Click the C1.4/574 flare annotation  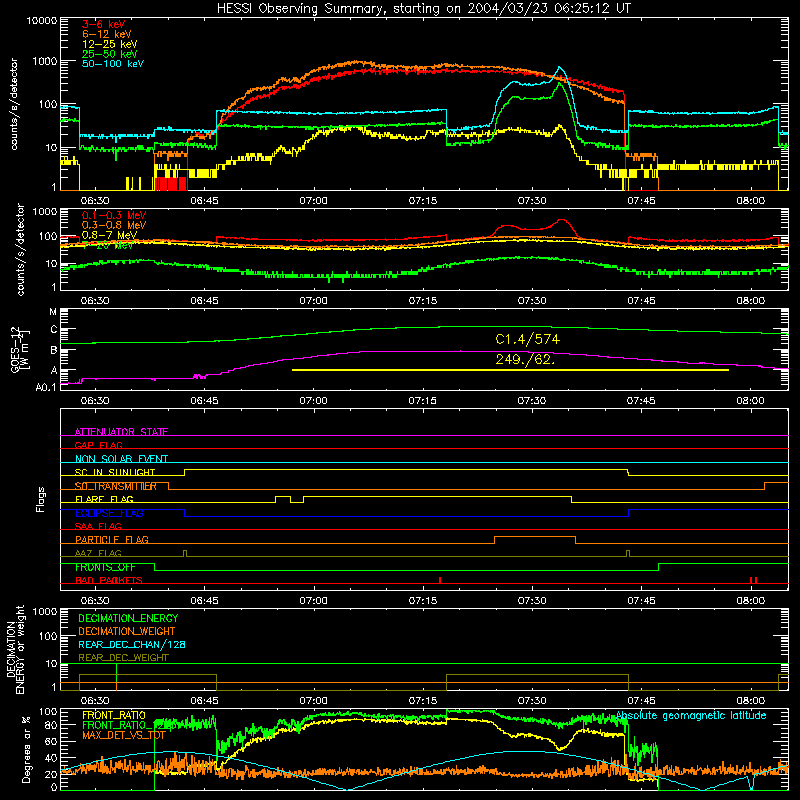(x=528, y=339)
